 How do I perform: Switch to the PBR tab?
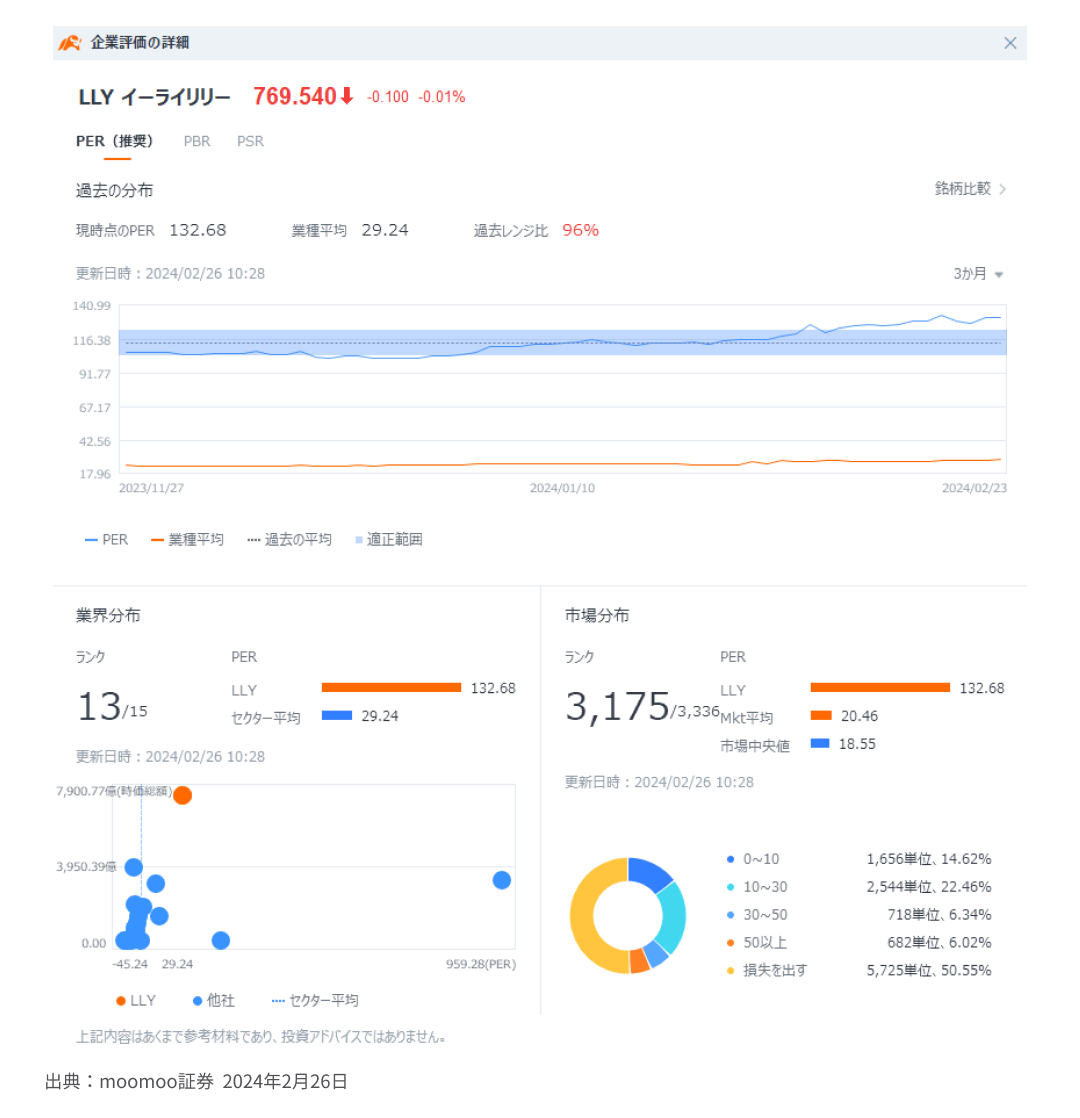[x=197, y=141]
